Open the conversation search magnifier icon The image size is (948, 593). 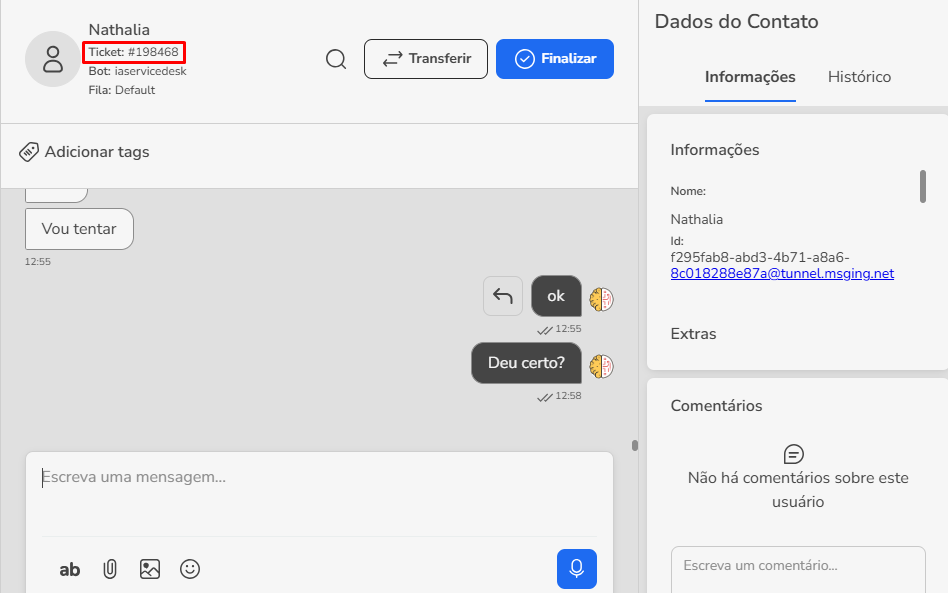tap(336, 59)
